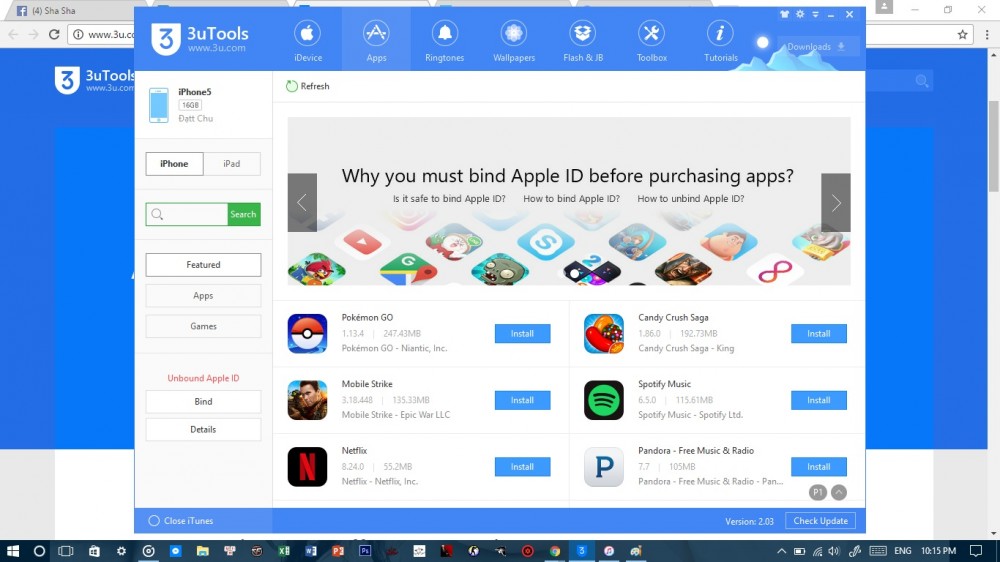This screenshot has height=562, width=1000.
Task: Click the scroll-to-top arrow circle
Action: (x=839, y=492)
